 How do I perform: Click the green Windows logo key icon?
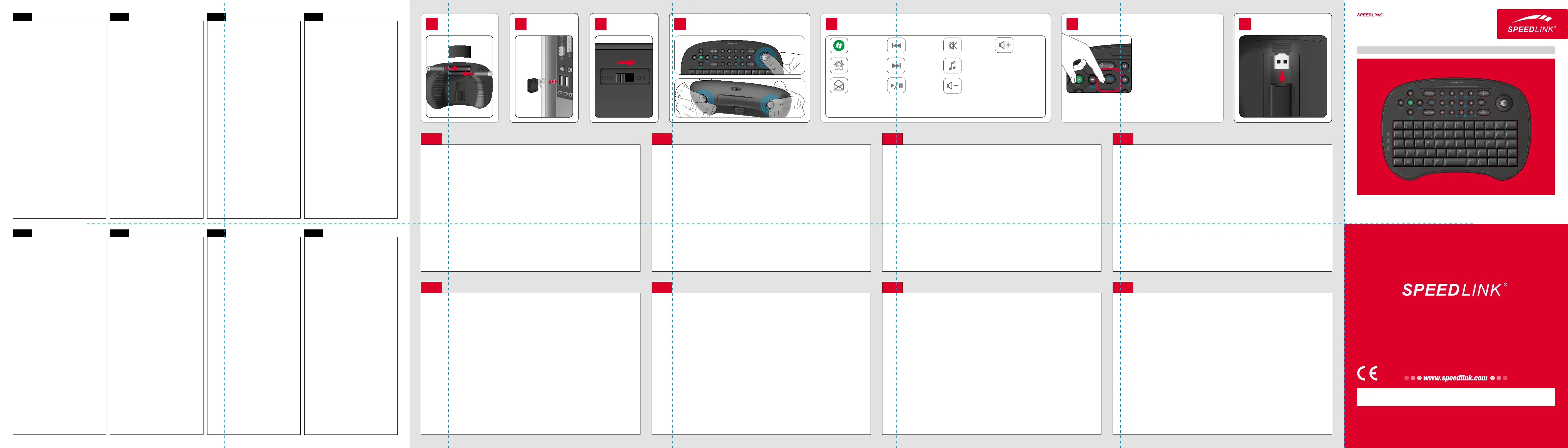[x=839, y=46]
